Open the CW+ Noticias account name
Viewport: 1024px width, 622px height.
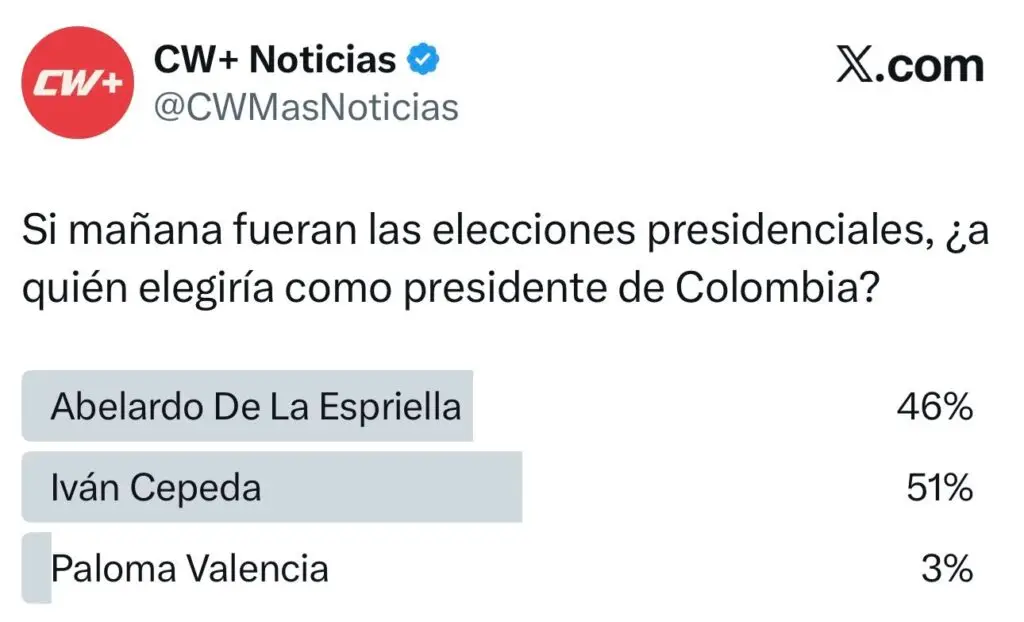coord(275,61)
